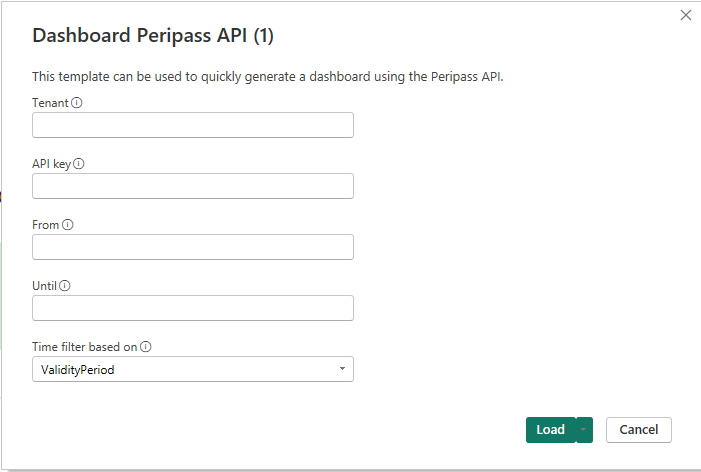Show info for Time filter based on
Viewport: 701px width, 472px height.
[x=146, y=347]
